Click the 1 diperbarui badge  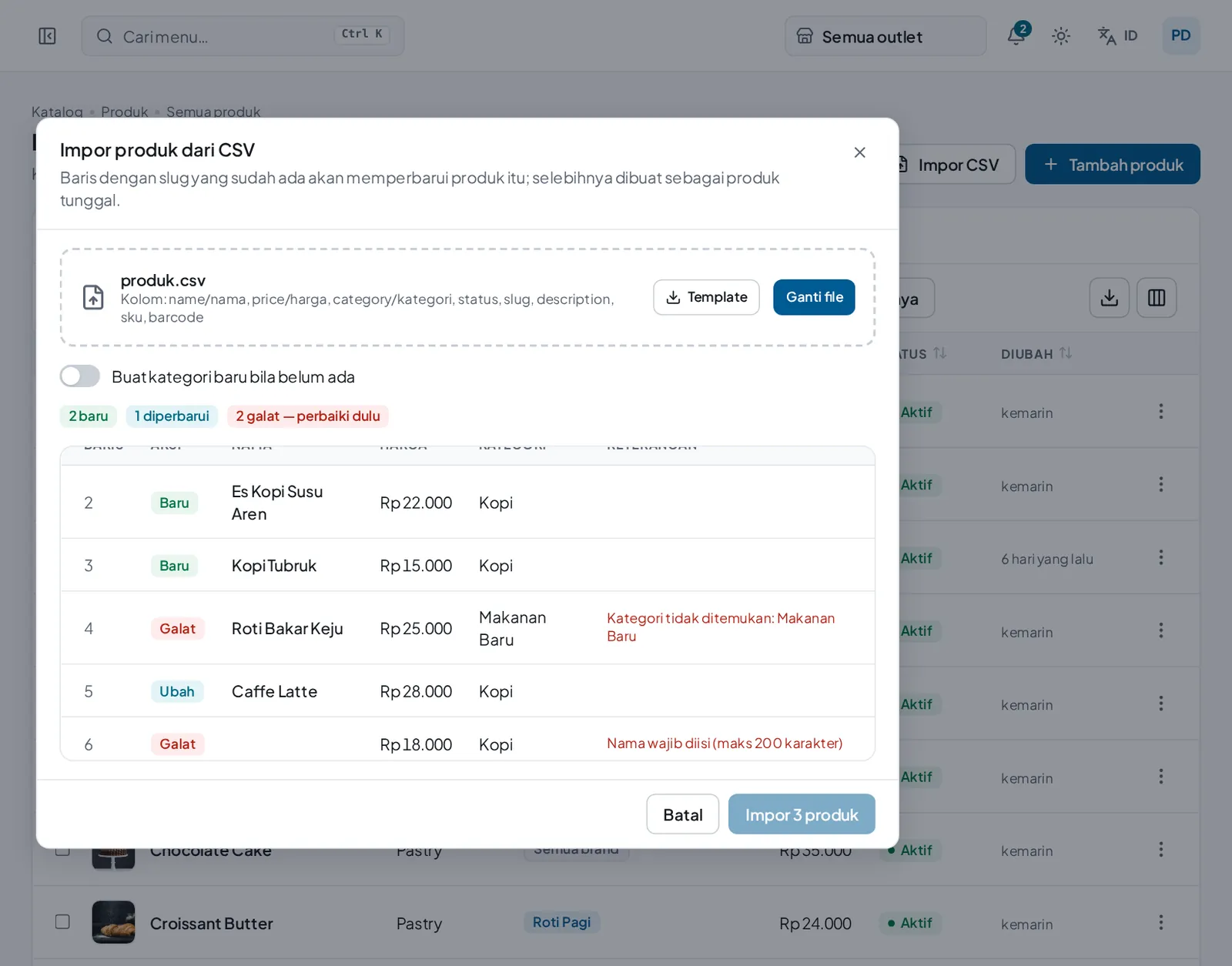172,416
